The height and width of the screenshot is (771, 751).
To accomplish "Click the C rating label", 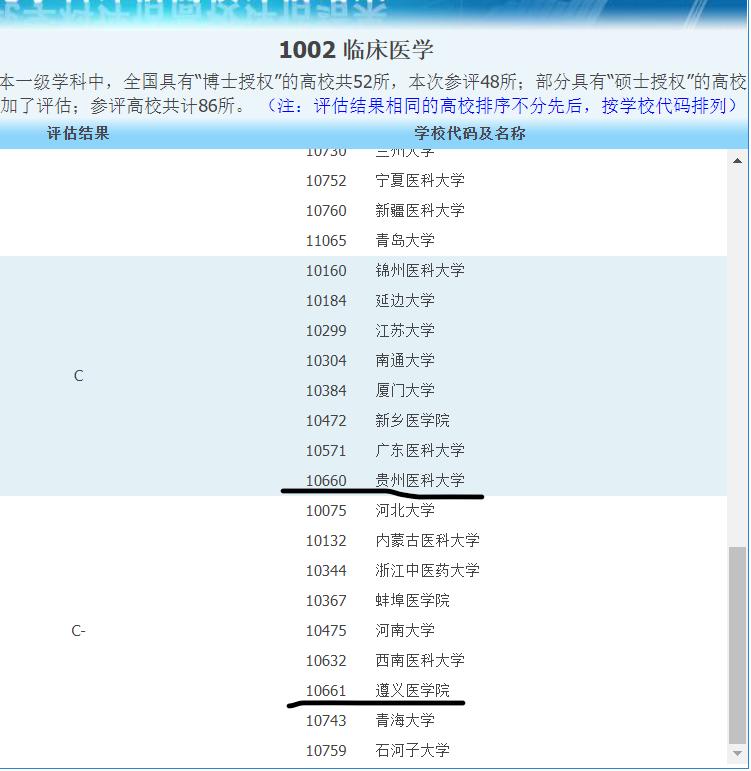I will [x=78, y=376].
